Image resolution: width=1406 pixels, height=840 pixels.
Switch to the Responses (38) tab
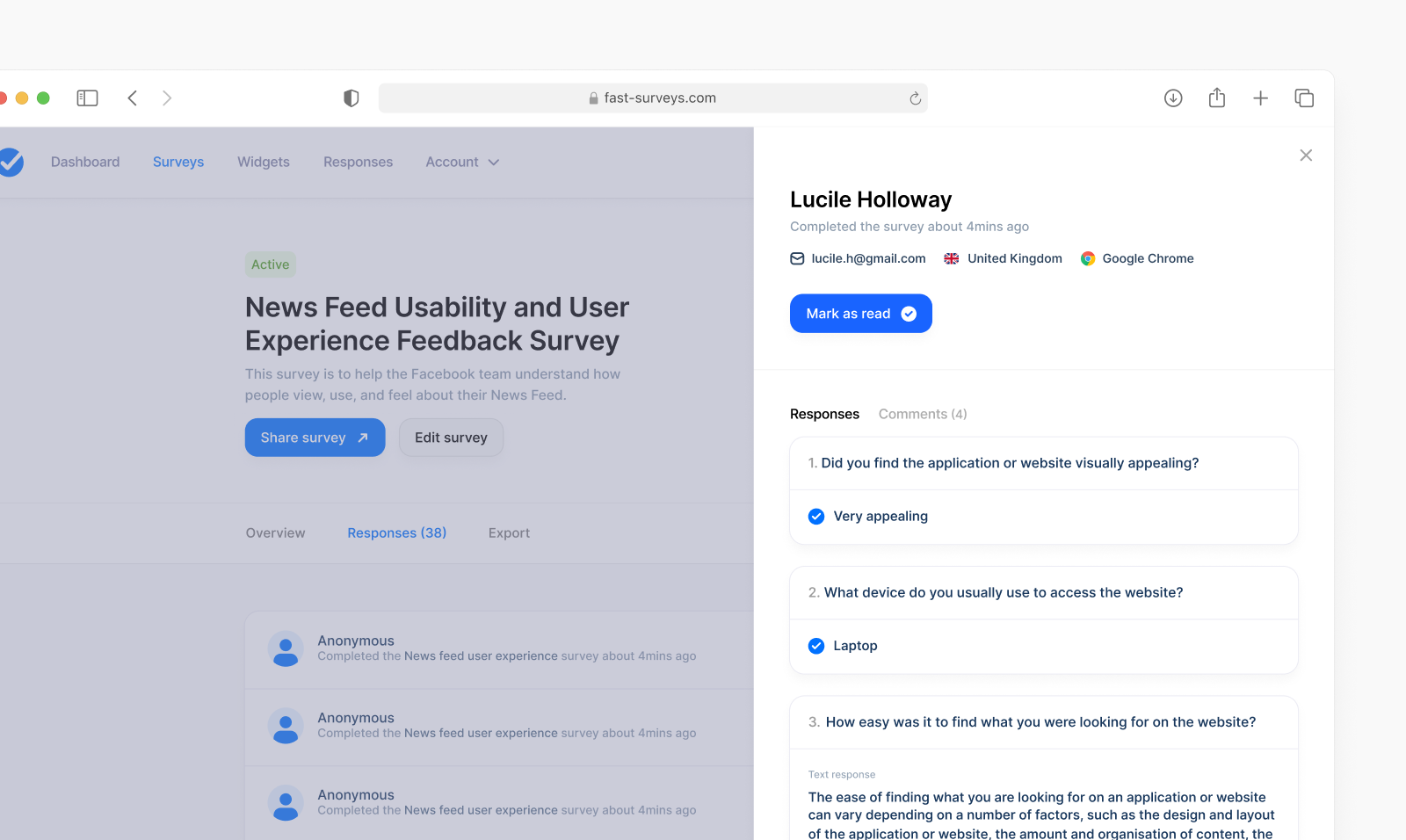(397, 533)
